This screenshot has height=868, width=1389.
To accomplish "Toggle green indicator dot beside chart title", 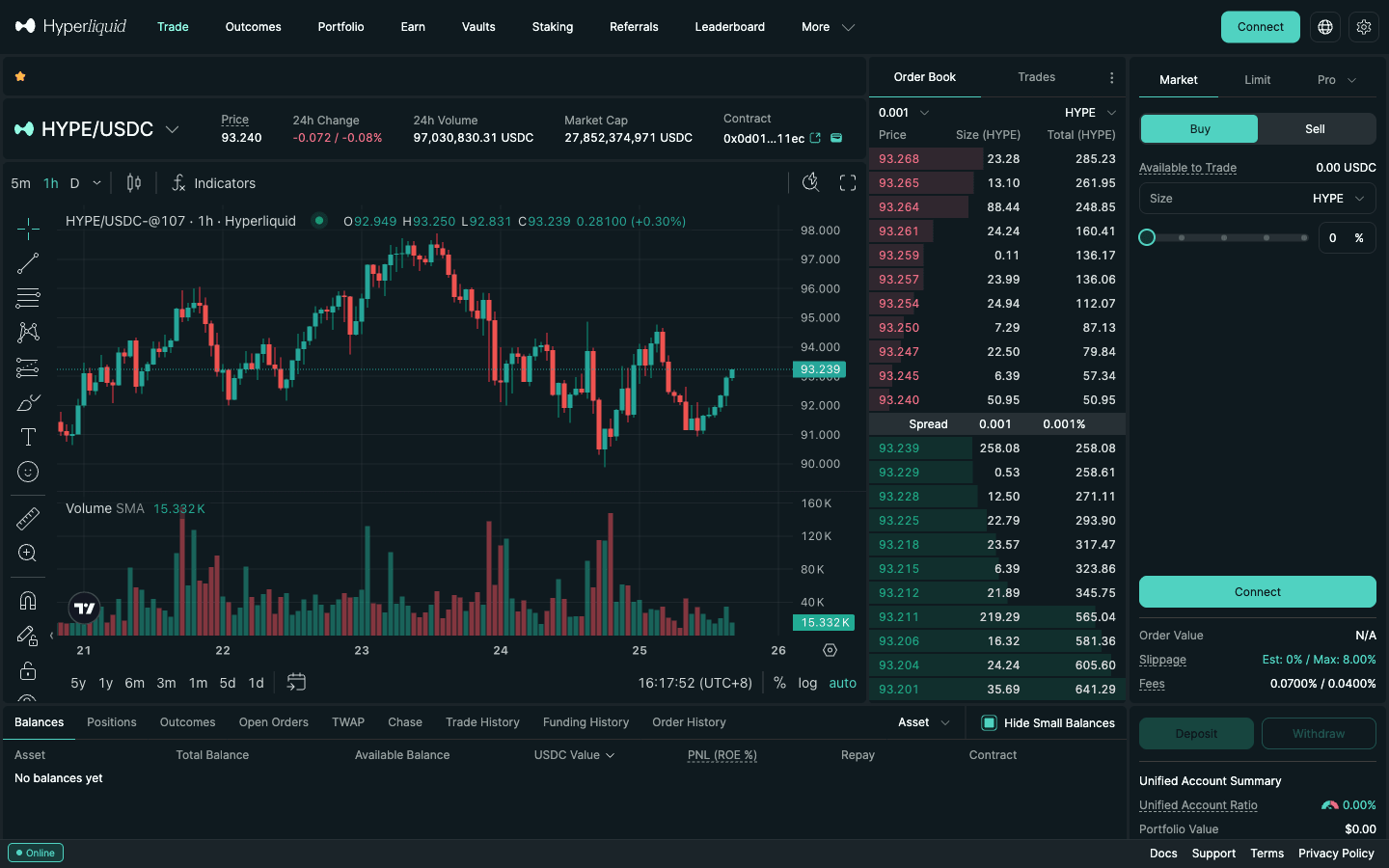I will pos(319,221).
